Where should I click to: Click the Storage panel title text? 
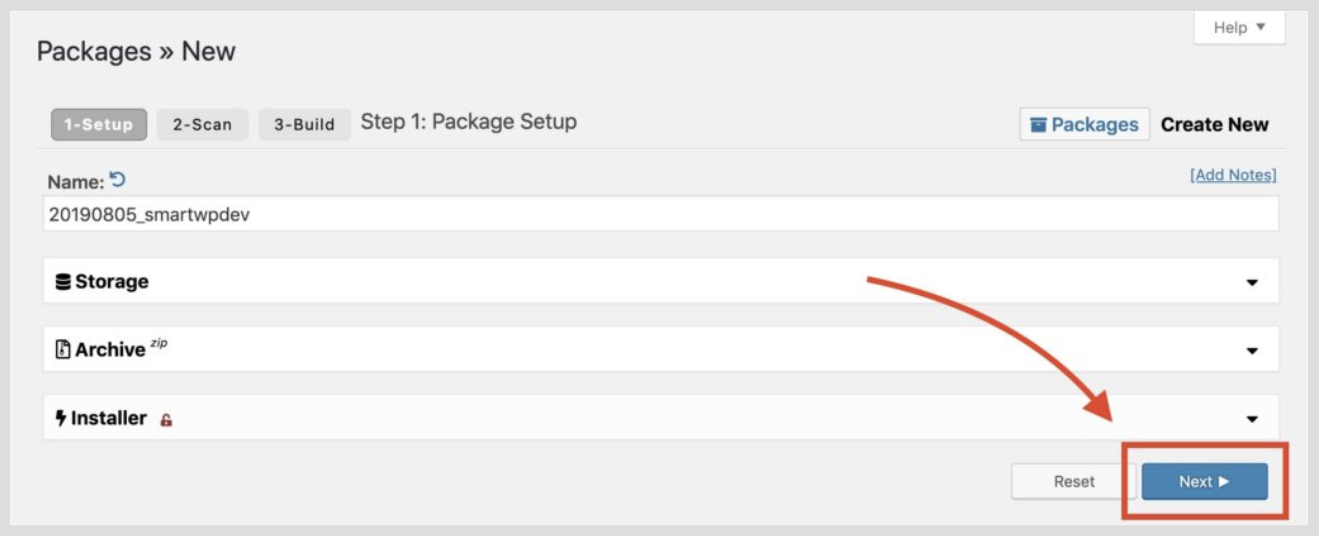[x=111, y=282]
